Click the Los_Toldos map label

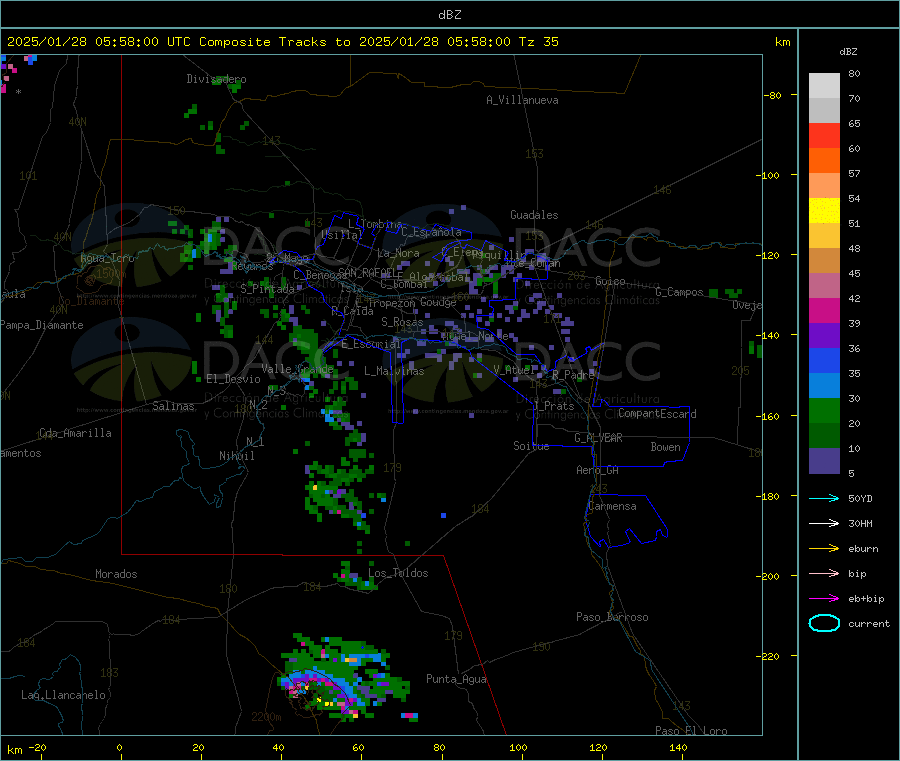(398, 573)
